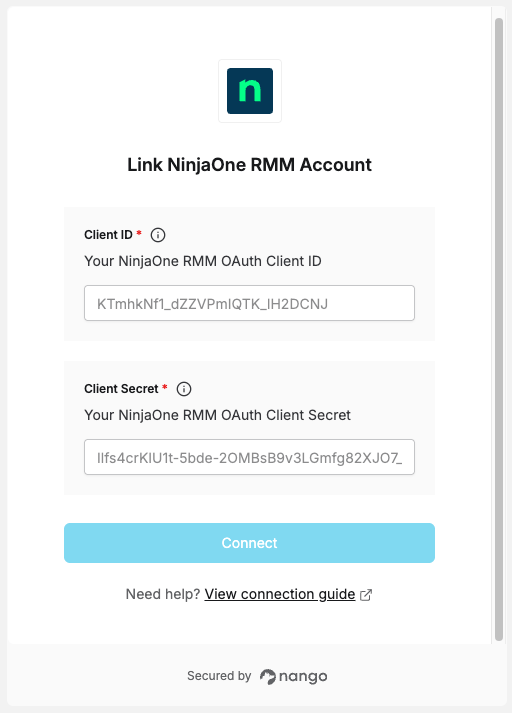This screenshot has width=512, height=713.
Task: Click the nango wordmark in the footer
Action: click(303, 677)
